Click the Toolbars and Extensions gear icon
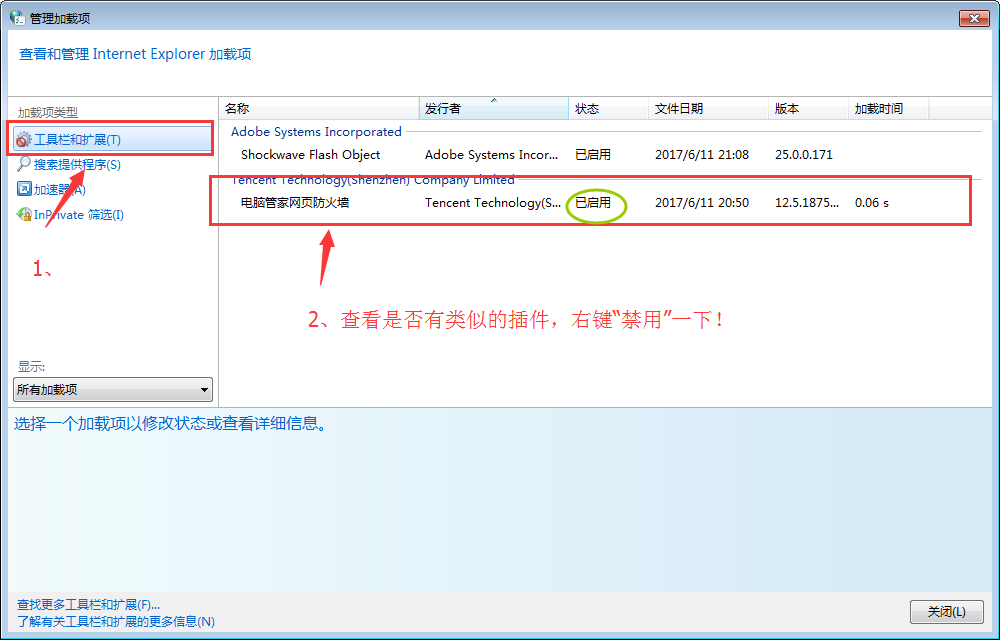The width and height of the screenshot is (1000, 640). coord(24,140)
